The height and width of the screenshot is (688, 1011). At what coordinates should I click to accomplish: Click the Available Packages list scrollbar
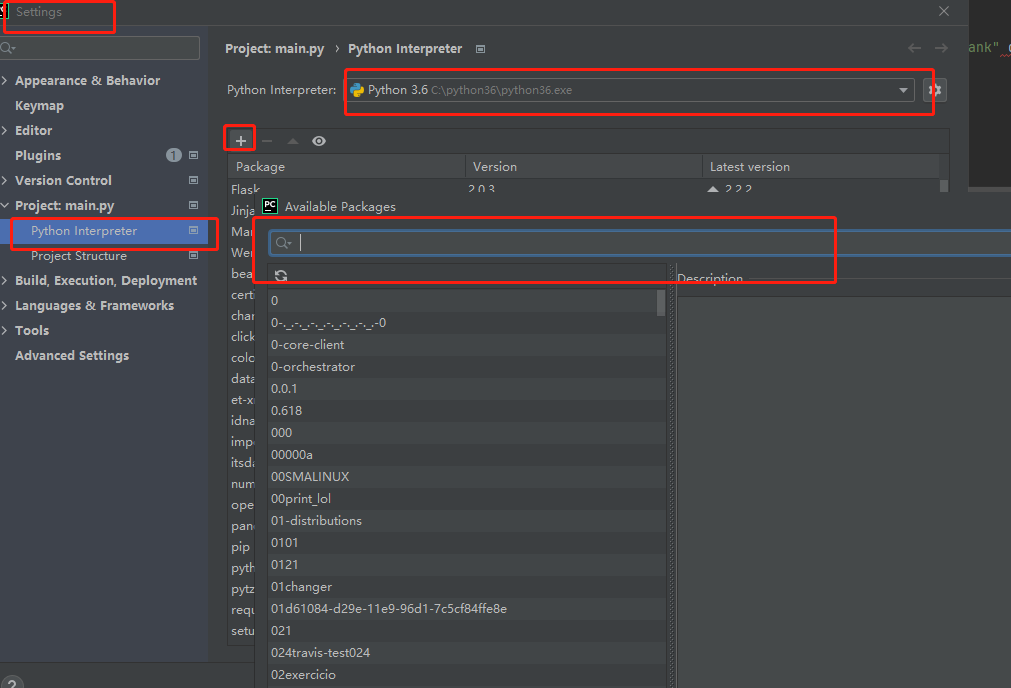pos(661,303)
